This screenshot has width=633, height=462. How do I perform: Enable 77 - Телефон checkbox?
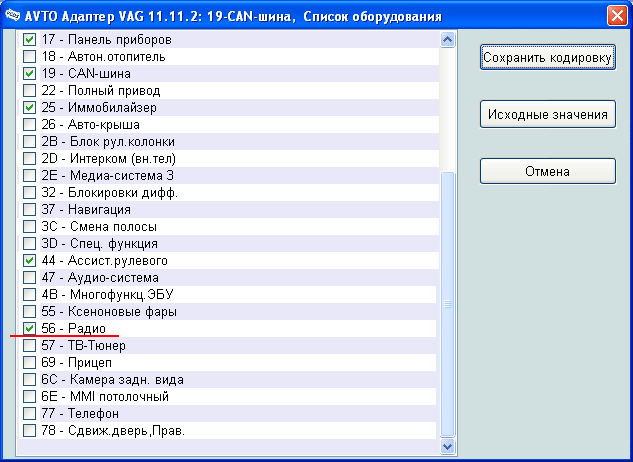[30, 413]
